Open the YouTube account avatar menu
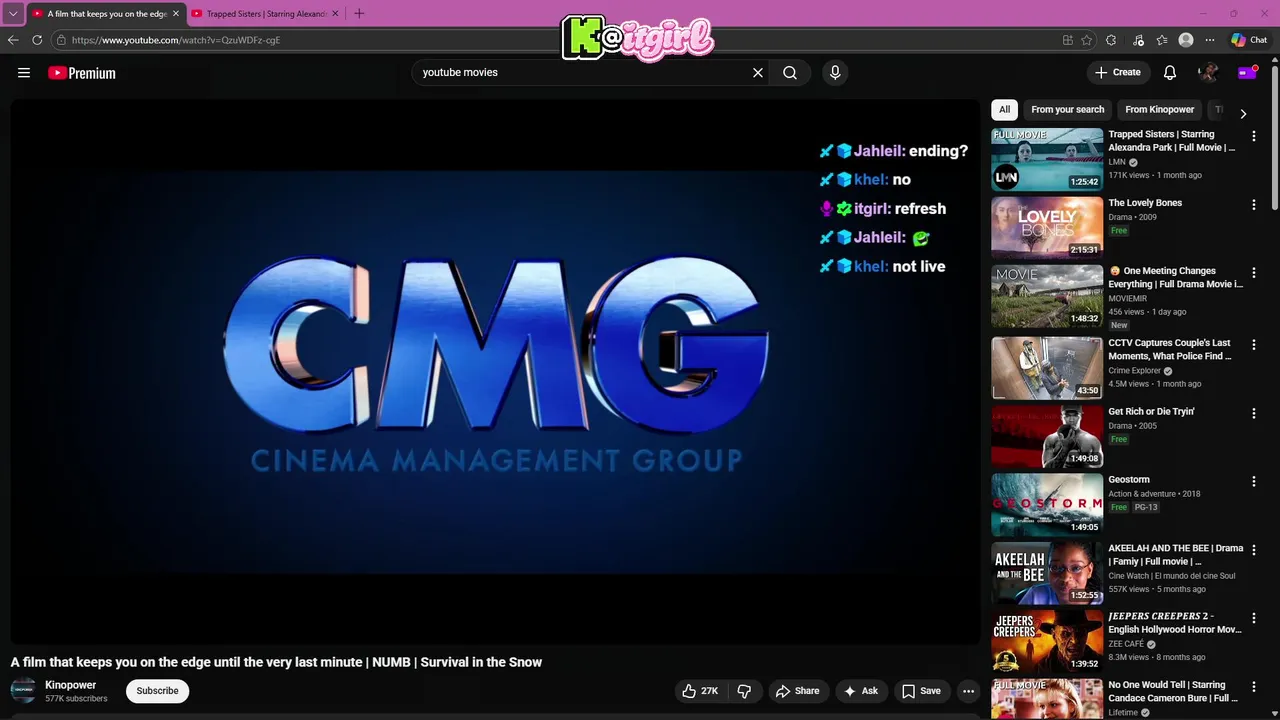This screenshot has height=720, width=1280. click(1208, 72)
